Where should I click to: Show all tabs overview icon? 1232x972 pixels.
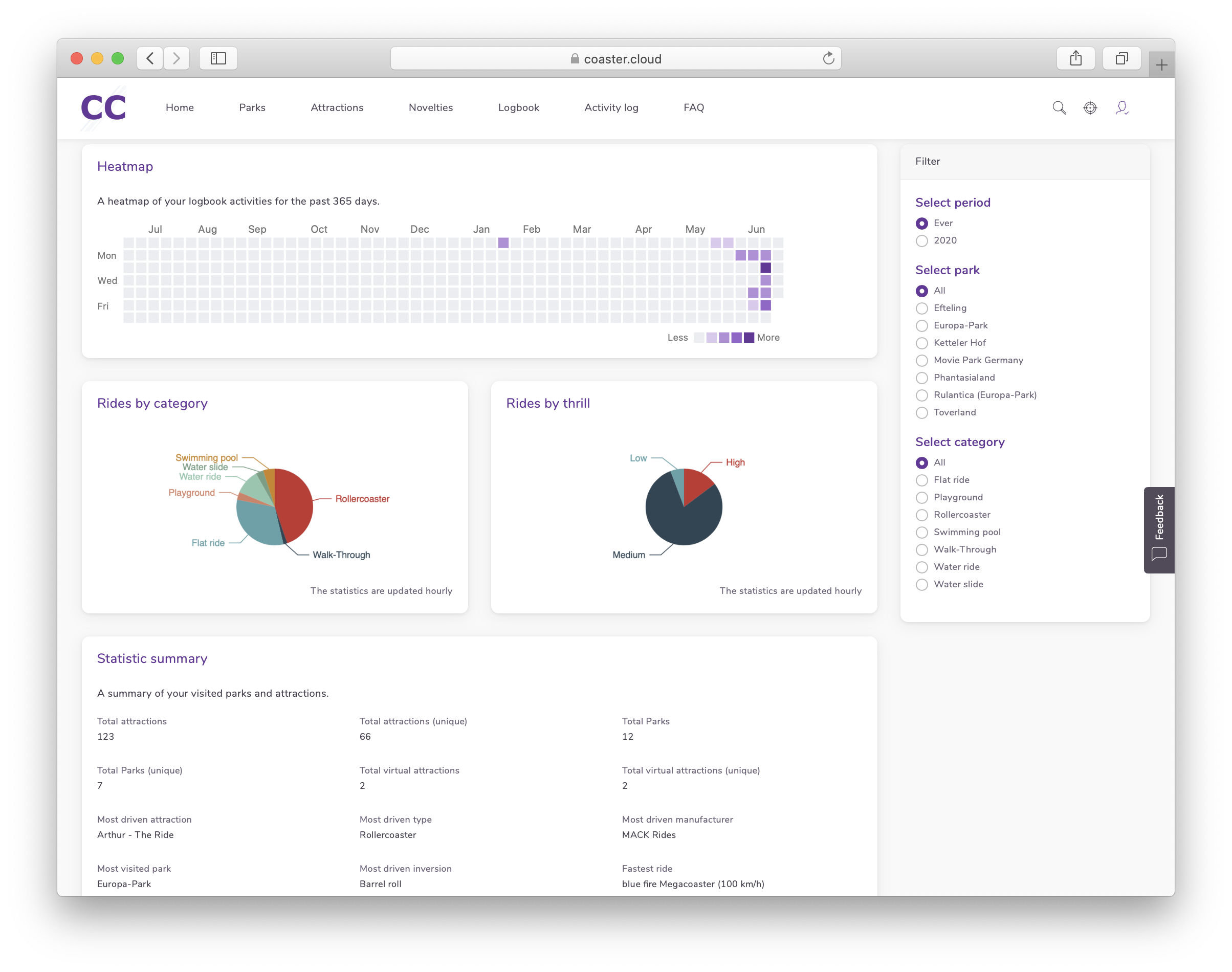pos(1121,58)
